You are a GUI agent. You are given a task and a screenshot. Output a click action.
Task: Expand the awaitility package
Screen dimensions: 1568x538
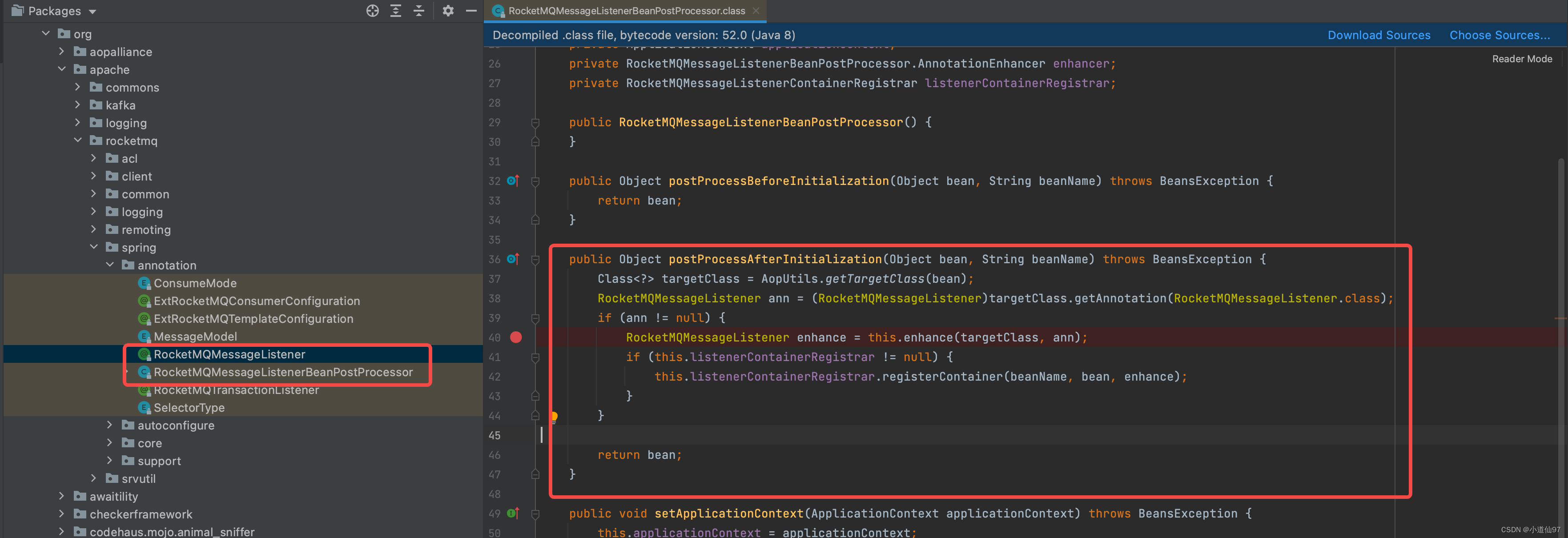61,496
